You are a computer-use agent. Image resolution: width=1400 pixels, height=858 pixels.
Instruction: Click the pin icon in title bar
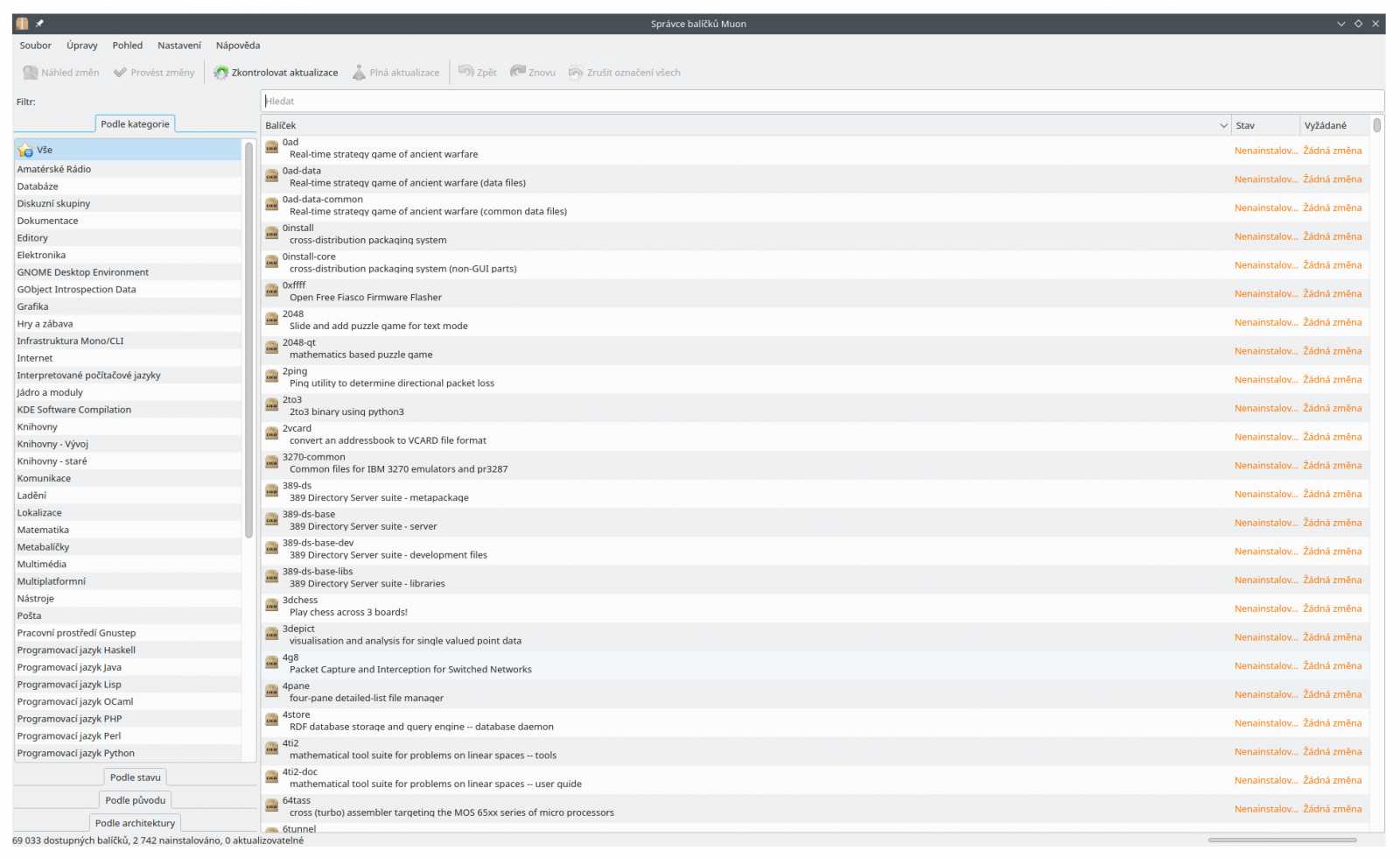(x=39, y=24)
